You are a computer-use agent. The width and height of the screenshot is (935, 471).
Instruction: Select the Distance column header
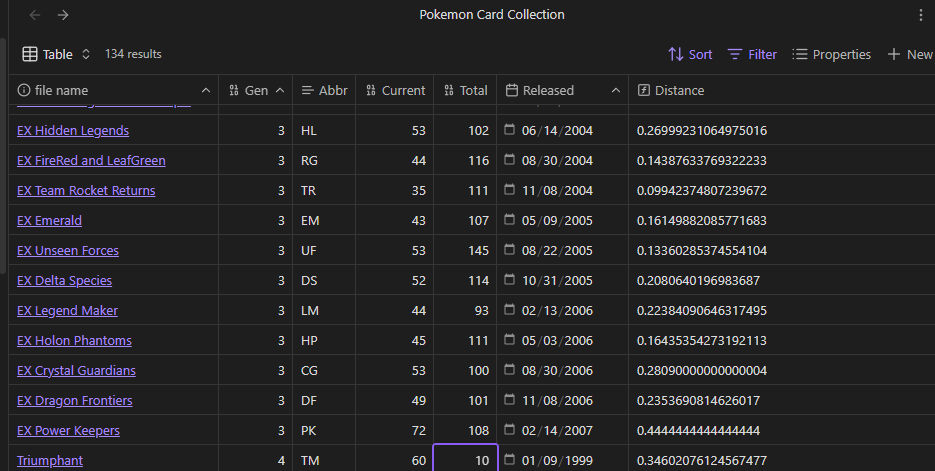tap(671, 91)
